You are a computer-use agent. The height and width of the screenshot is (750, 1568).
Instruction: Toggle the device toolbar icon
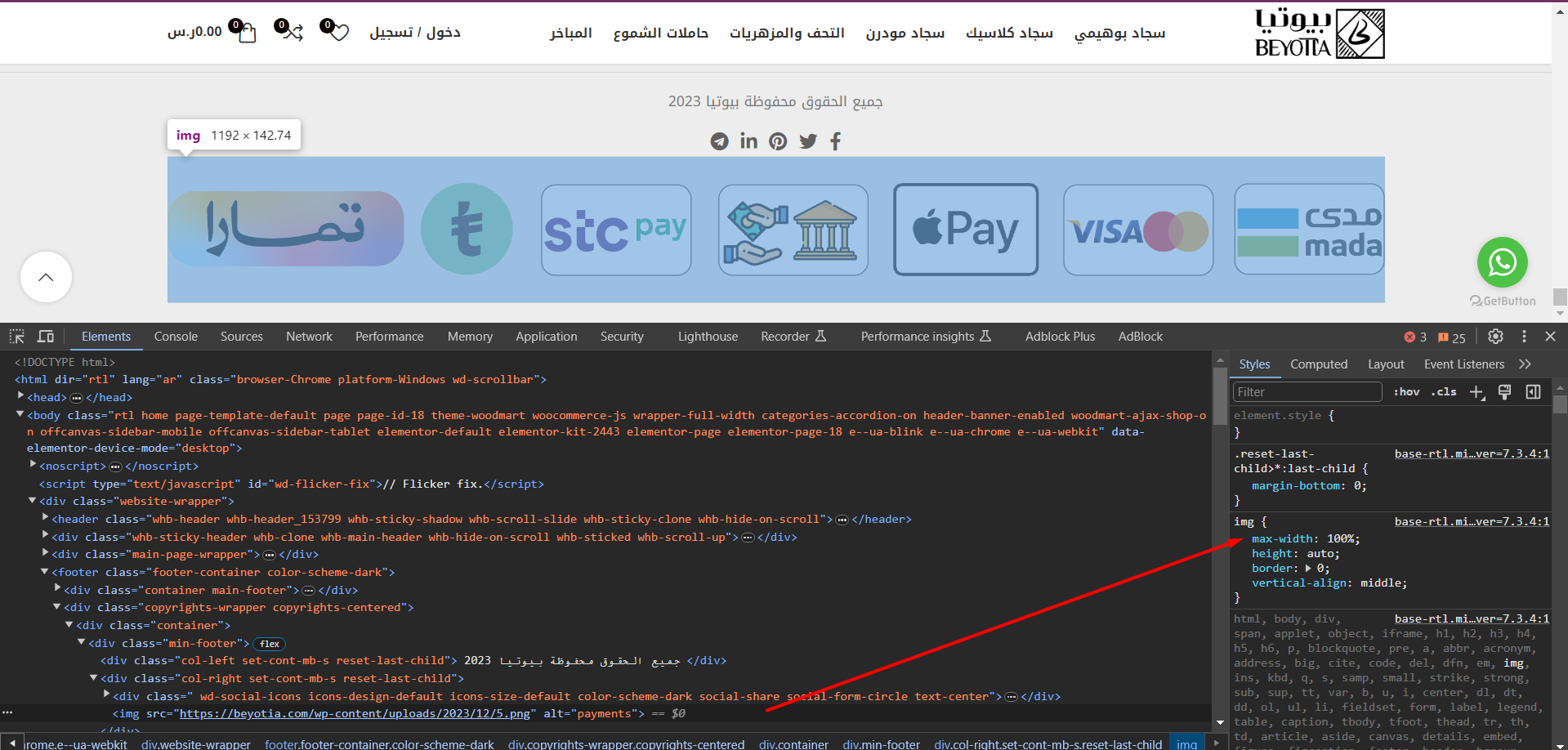tap(46, 337)
